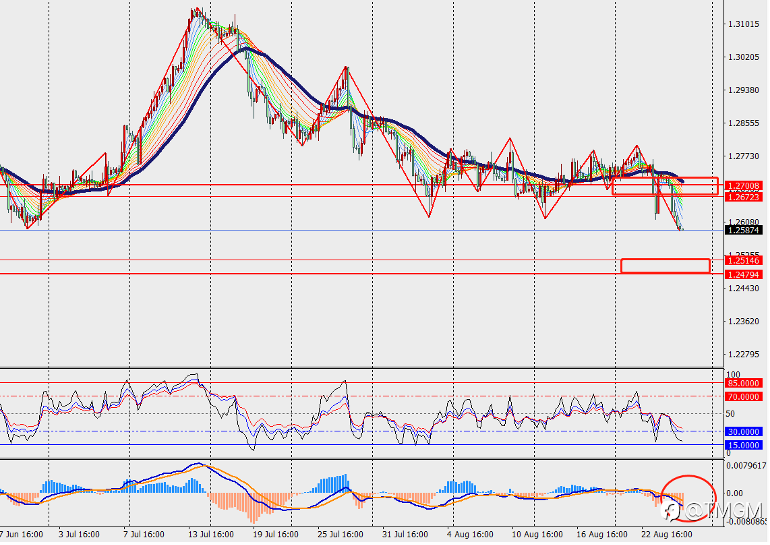Click the 1.22795 price axis label
The width and height of the screenshot is (770, 545).
point(743,354)
